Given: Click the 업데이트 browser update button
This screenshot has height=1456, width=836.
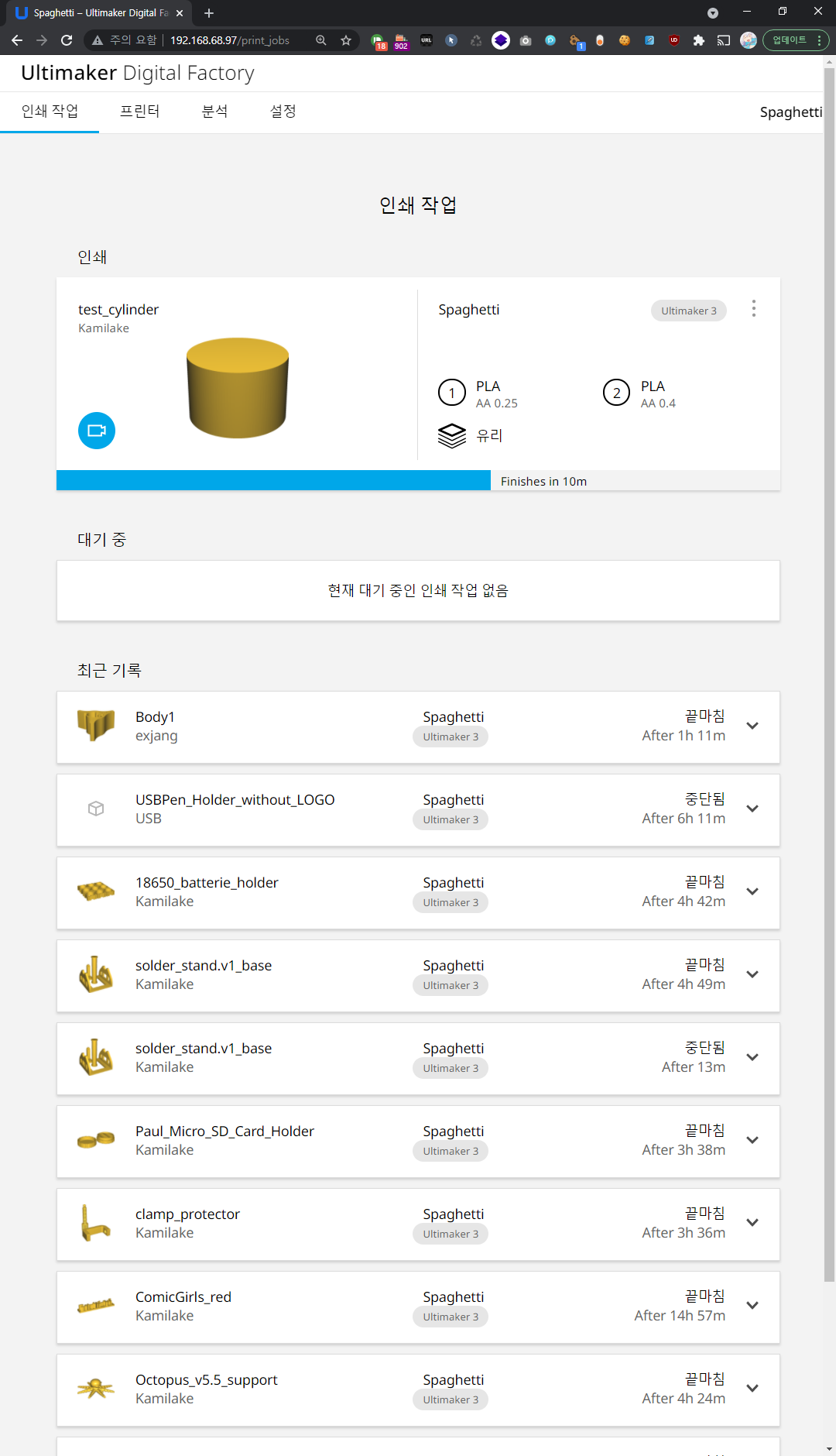Looking at the screenshot, I should (x=790, y=40).
